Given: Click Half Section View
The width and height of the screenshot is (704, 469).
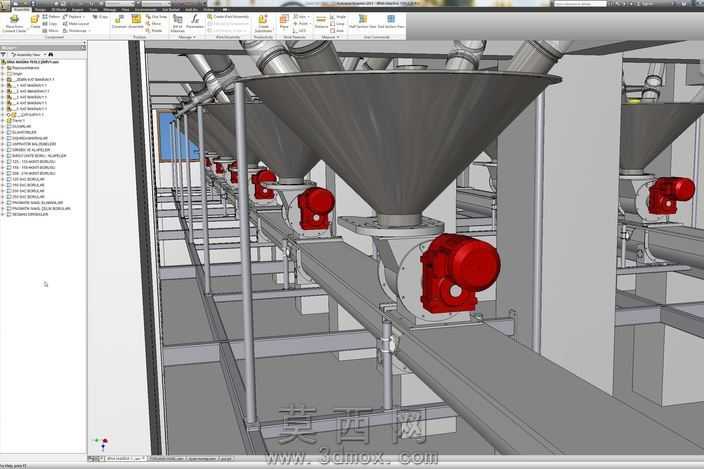Looking at the screenshot, I should pyautogui.click(x=362, y=22).
